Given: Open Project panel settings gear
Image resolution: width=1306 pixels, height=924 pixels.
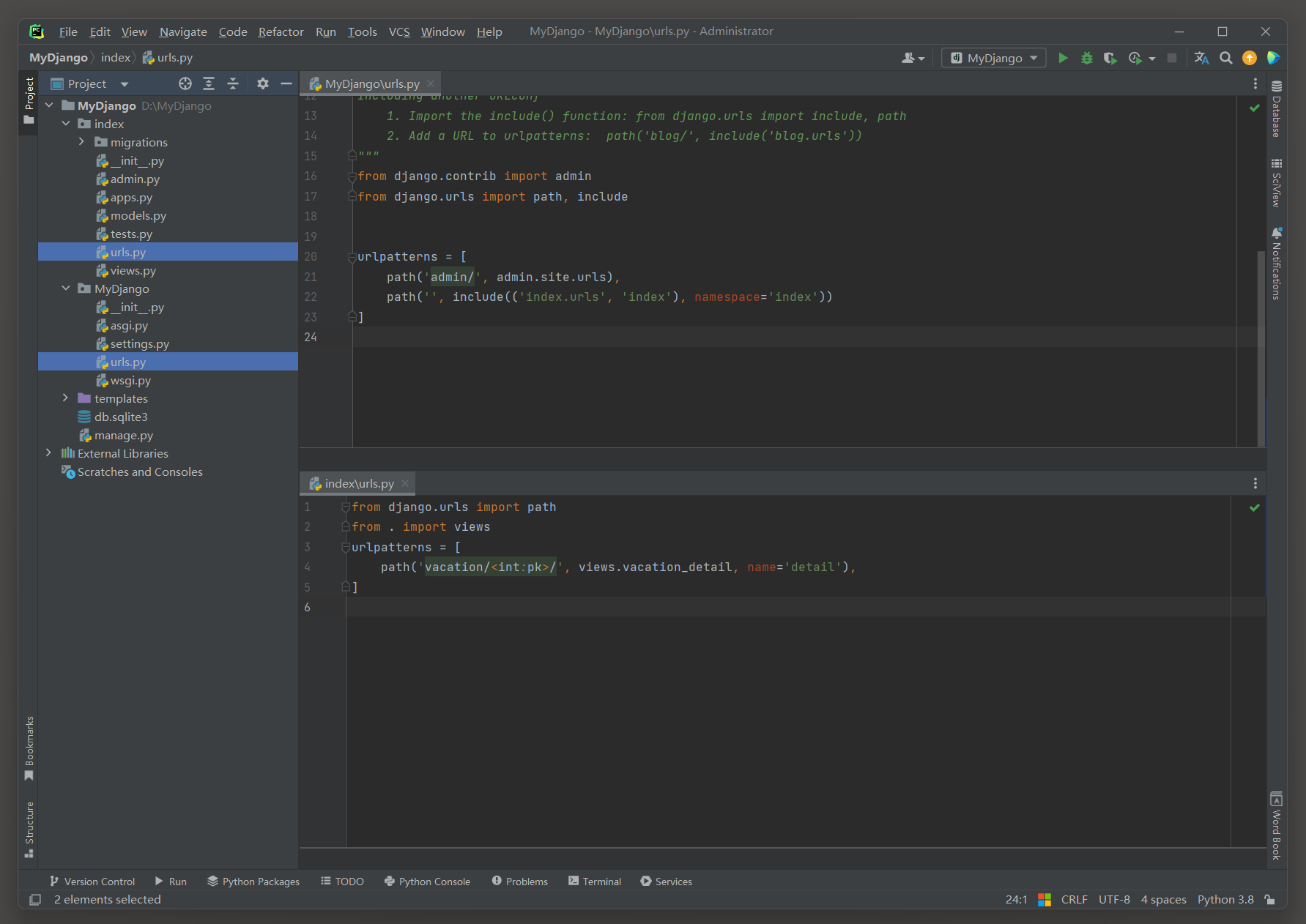Looking at the screenshot, I should click(x=263, y=83).
